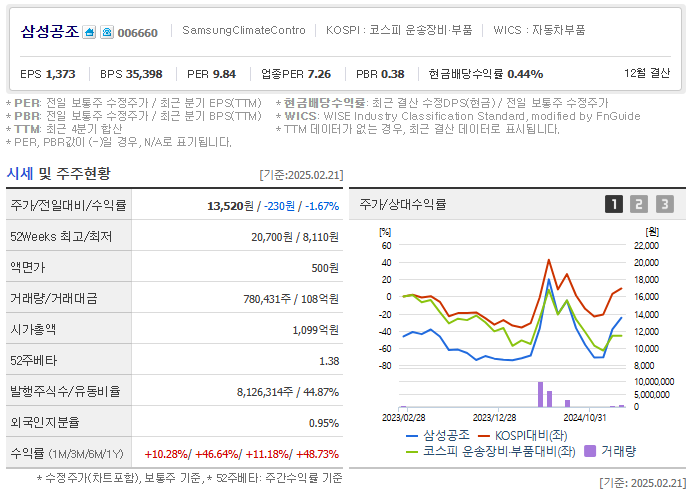The height and width of the screenshot is (489, 693).
Task: Click 6M return +11.18%
Action: [x=267, y=454]
